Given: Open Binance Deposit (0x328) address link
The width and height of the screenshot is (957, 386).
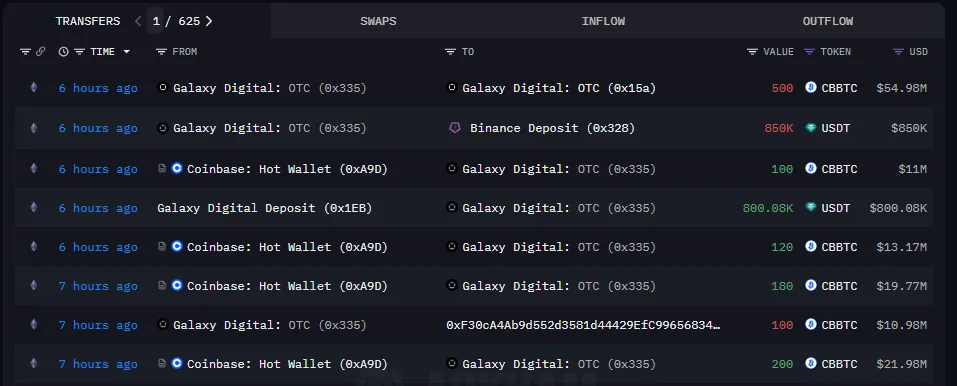Looking at the screenshot, I should 552,128.
